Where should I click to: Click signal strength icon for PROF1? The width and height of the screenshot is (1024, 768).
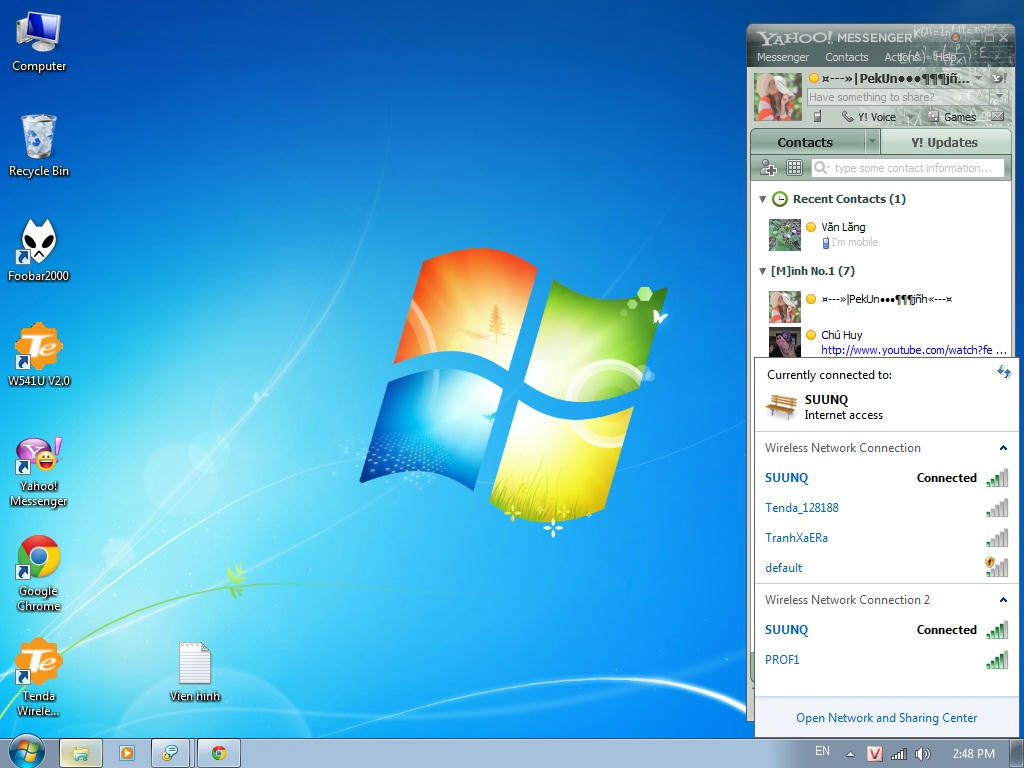[997, 660]
